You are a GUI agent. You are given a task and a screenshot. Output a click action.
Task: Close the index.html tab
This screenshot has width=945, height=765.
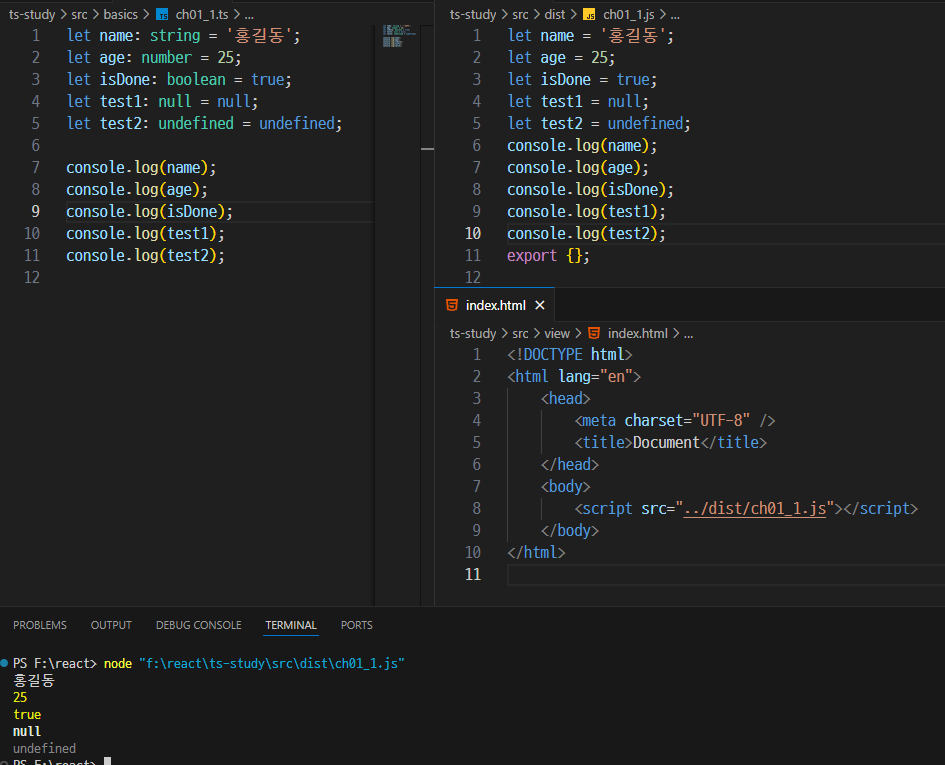(540, 305)
